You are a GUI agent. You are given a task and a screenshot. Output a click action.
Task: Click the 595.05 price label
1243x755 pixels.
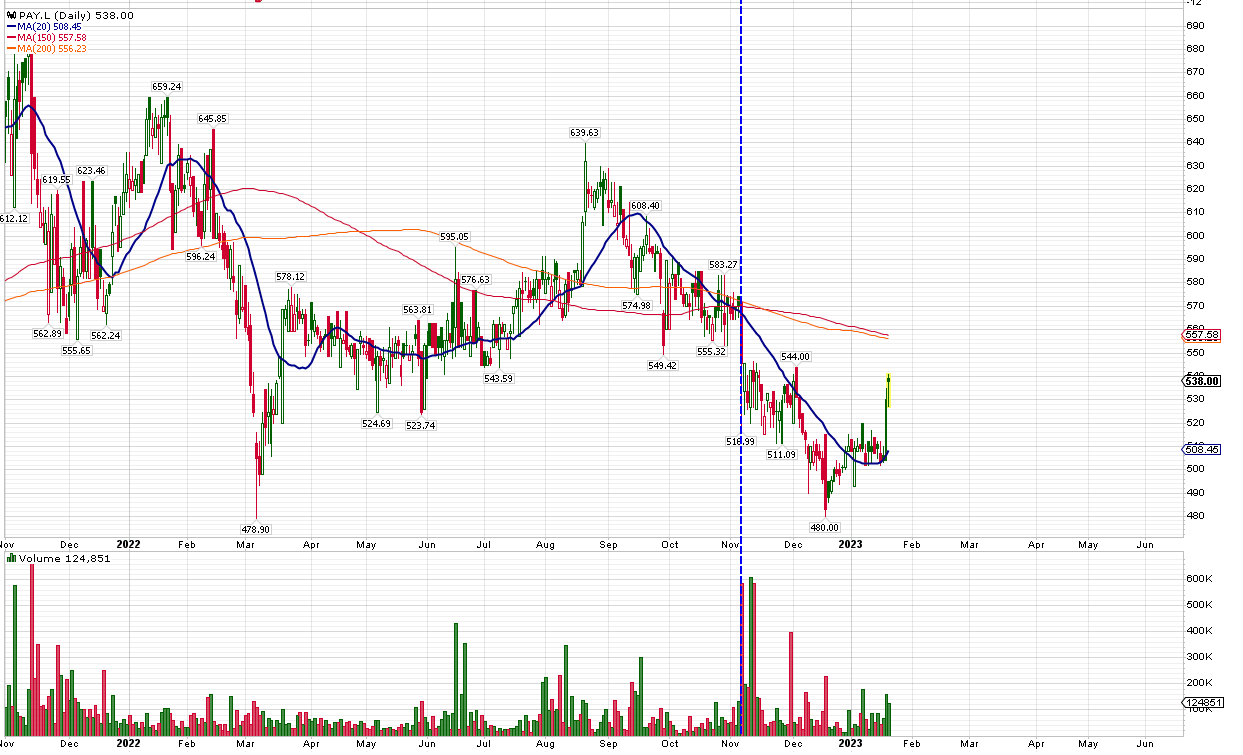click(454, 237)
